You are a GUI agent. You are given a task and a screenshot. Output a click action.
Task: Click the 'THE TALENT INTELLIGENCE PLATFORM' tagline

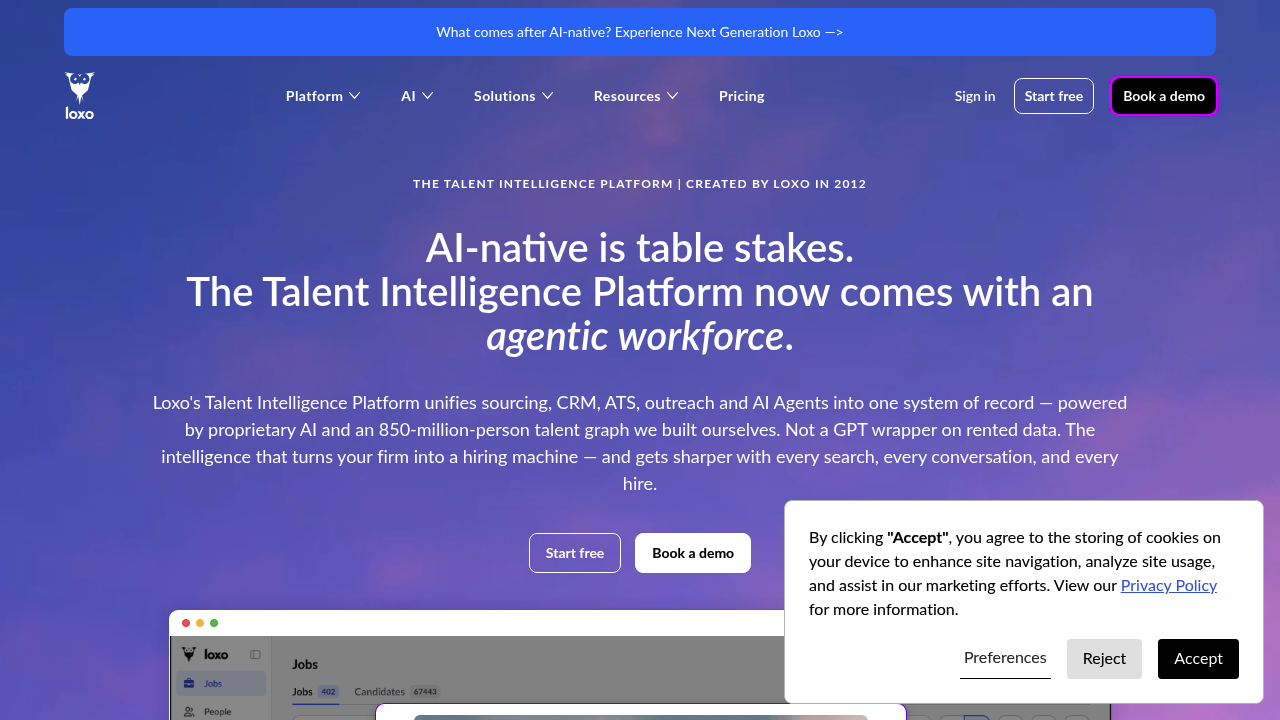[543, 184]
